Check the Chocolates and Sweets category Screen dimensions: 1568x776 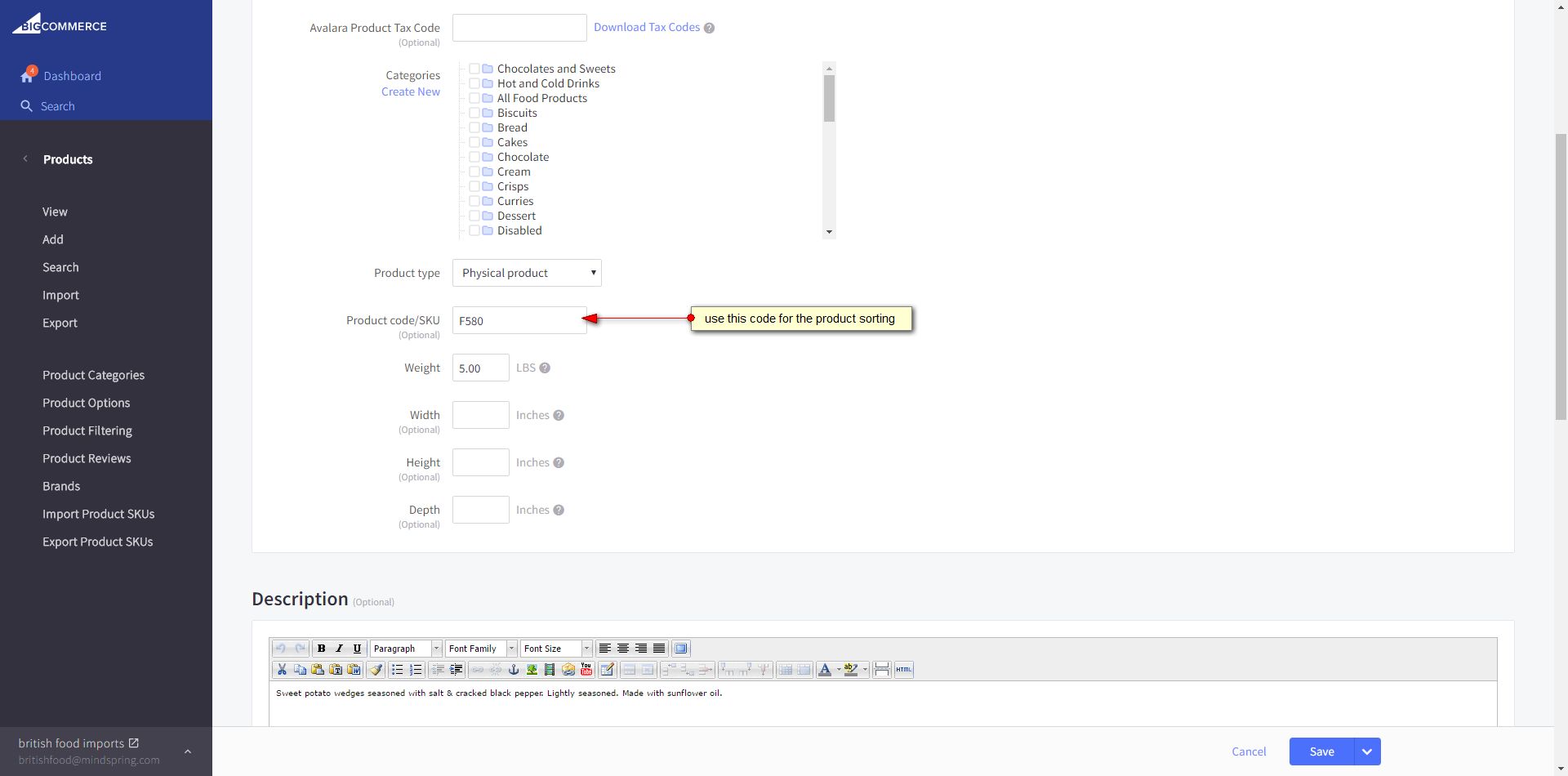point(474,69)
